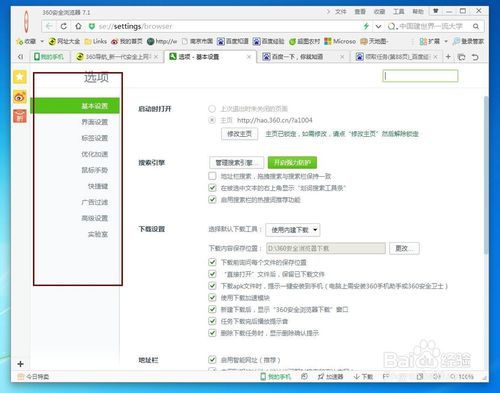Screen dimensions: 500x393
Task: Toggle 划词搜索工具条 checkbox
Action: pos(212,188)
